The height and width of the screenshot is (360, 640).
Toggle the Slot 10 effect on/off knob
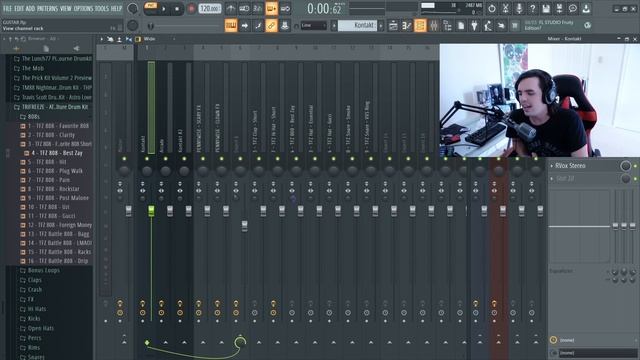pyautogui.click(x=625, y=178)
